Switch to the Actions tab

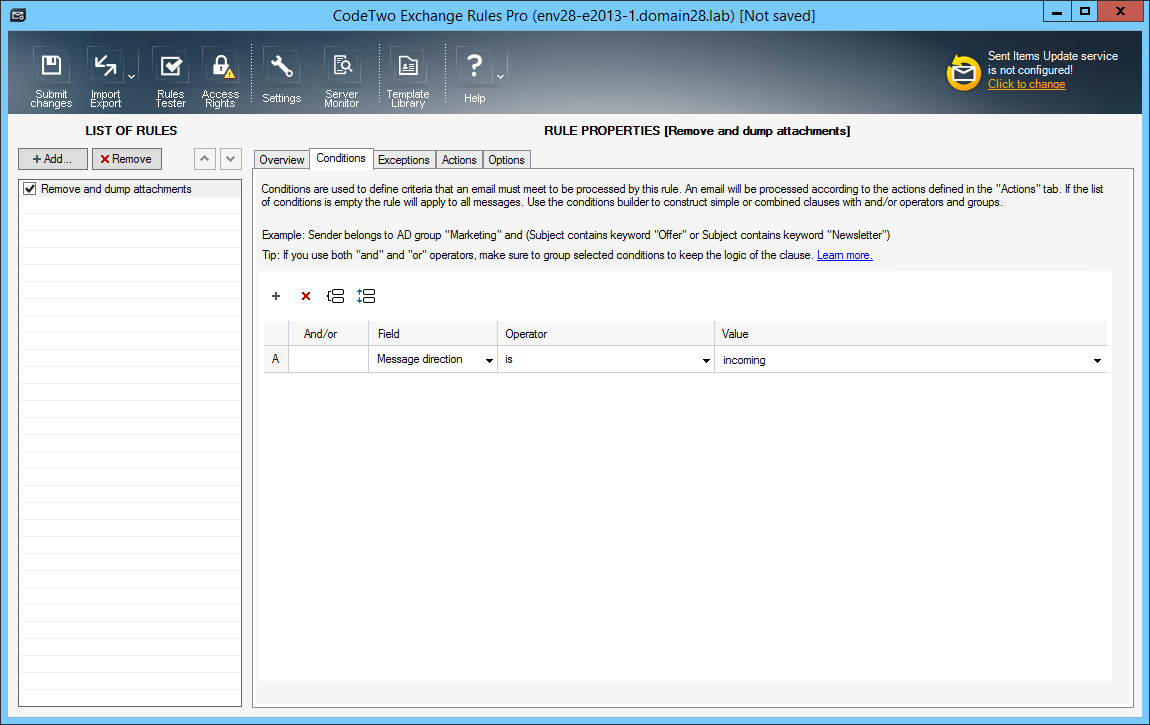(x=459, y=160)
